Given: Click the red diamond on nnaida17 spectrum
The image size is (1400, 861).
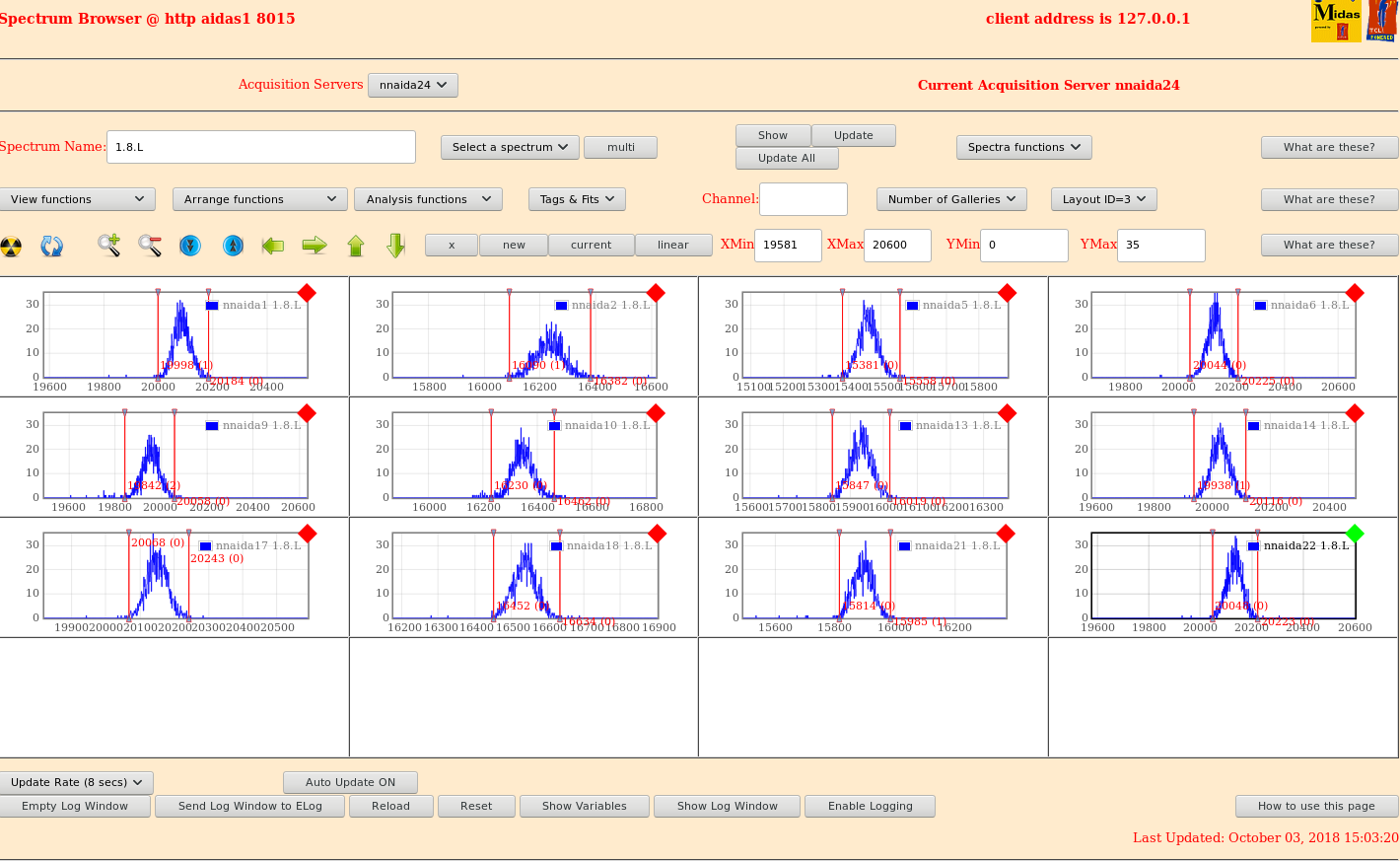Looking at the screenshot, I should pyautogui.click(x=307, y=533).
